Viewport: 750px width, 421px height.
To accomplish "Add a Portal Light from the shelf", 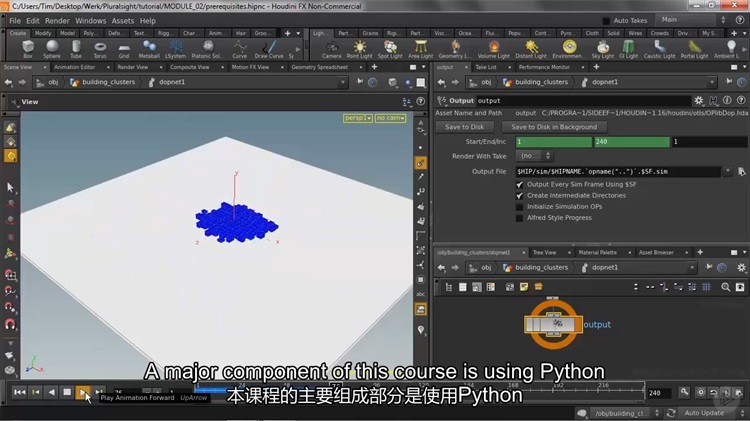I will coord(695,49).
